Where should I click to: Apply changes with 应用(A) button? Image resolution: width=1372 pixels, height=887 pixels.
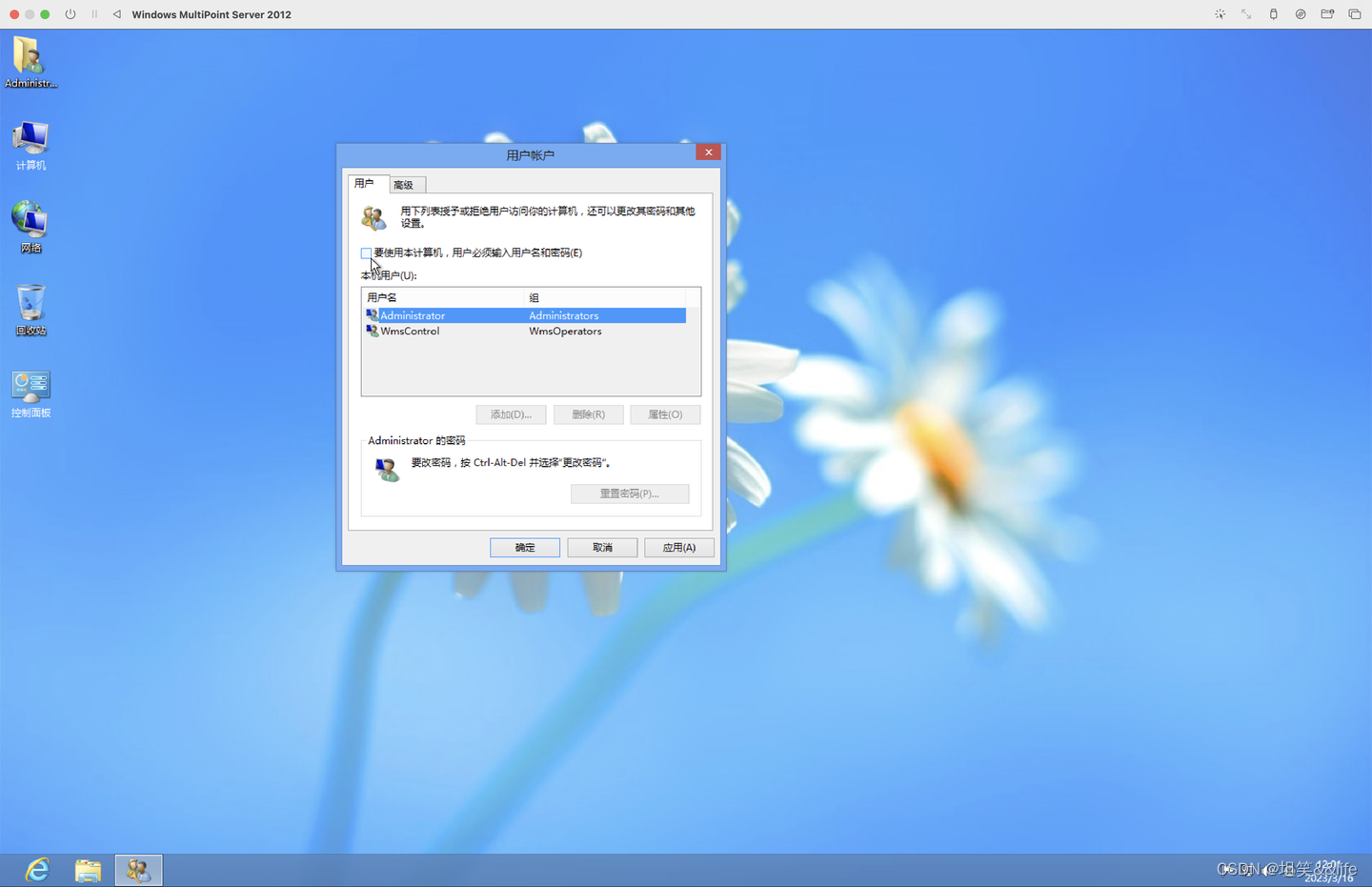pyautogui.click(x=679, y=547)
